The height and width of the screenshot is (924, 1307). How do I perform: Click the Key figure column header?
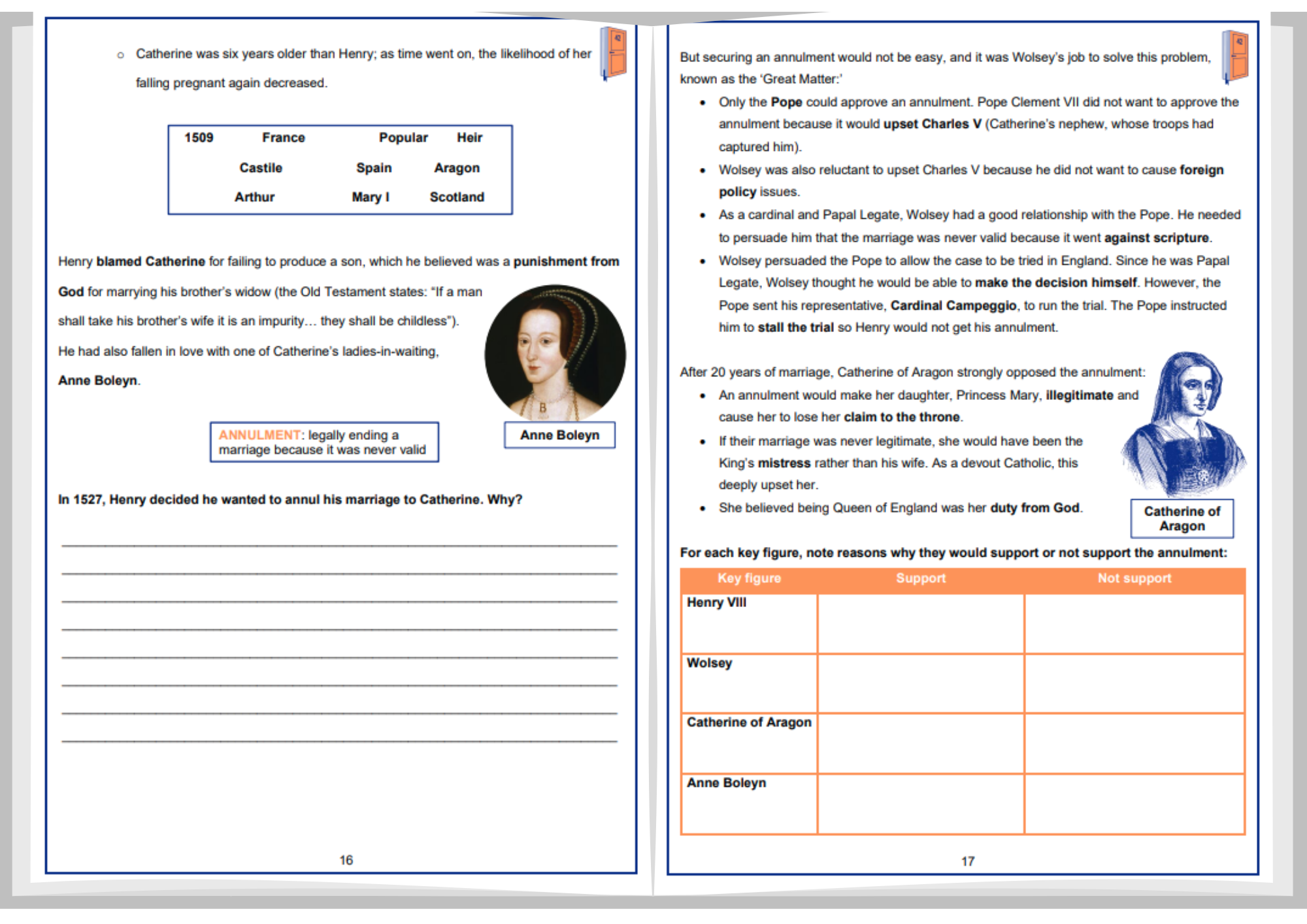[749, 578]
